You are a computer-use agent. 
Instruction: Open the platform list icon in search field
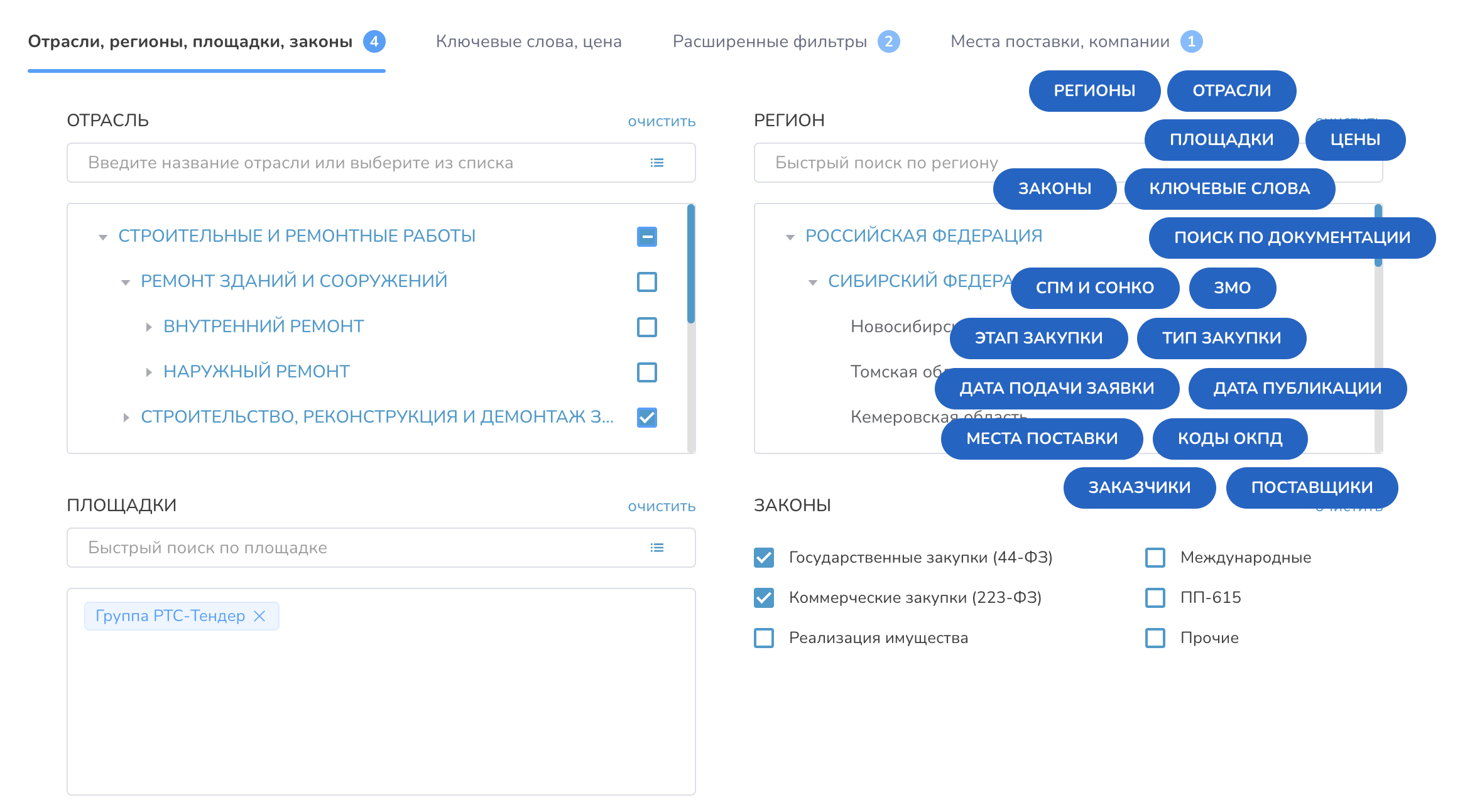coord(657,548)
